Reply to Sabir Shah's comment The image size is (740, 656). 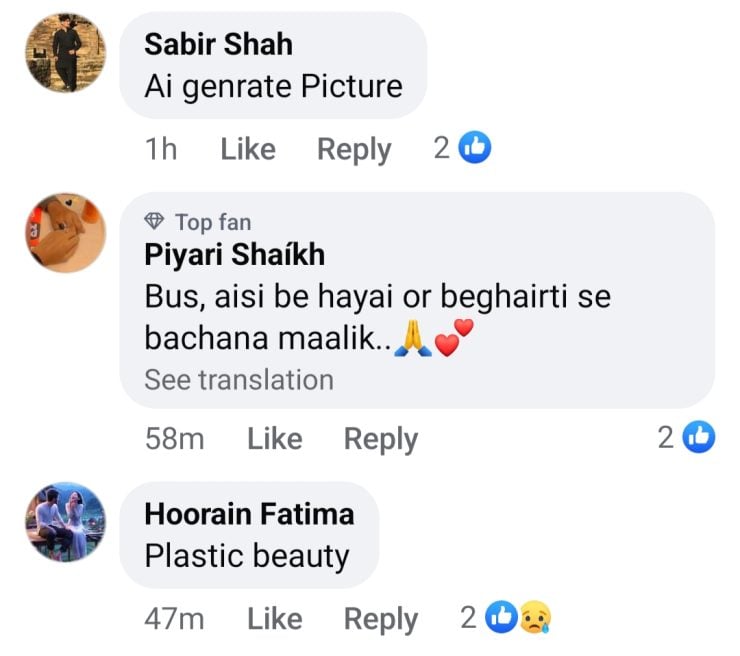click(x=354, y=149)
